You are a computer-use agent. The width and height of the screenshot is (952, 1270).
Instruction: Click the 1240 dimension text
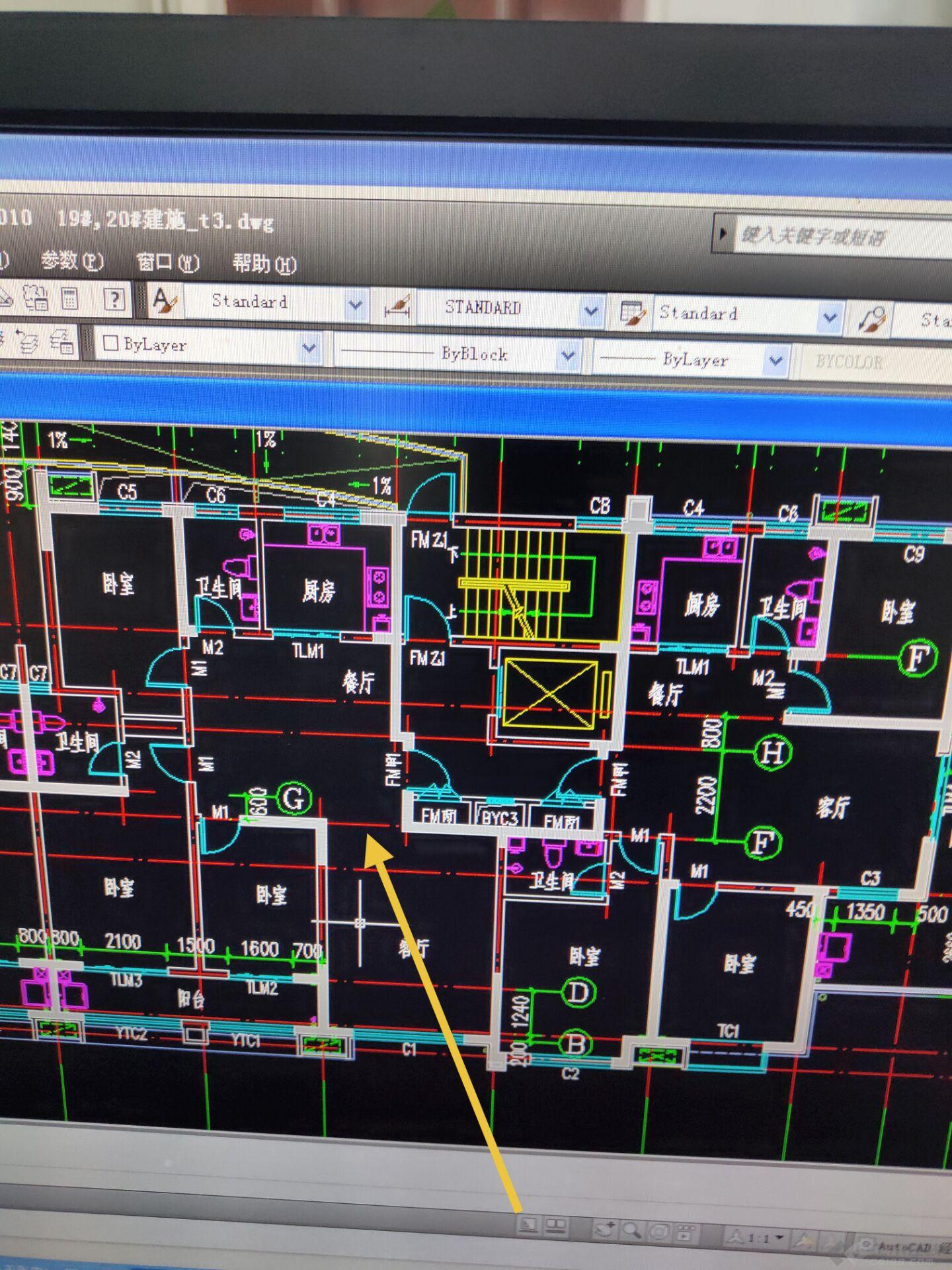(x=520, y=1013)
